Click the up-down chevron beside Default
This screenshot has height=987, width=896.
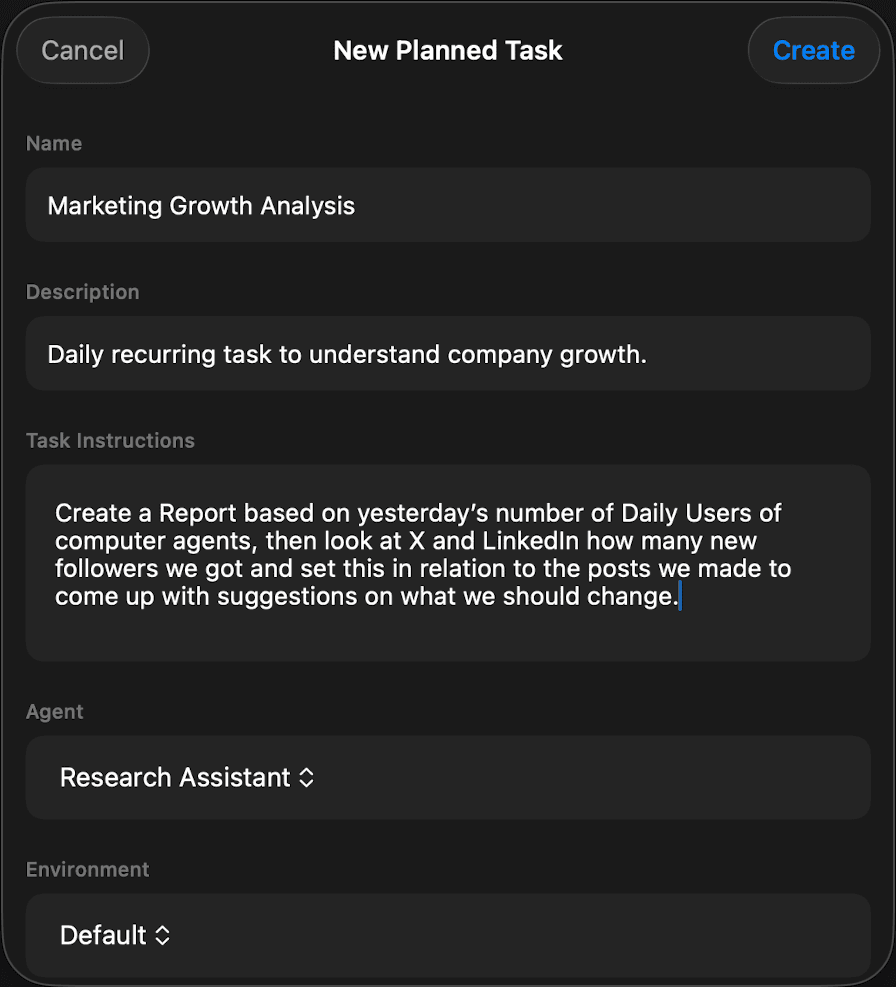[x=162, y=935]
